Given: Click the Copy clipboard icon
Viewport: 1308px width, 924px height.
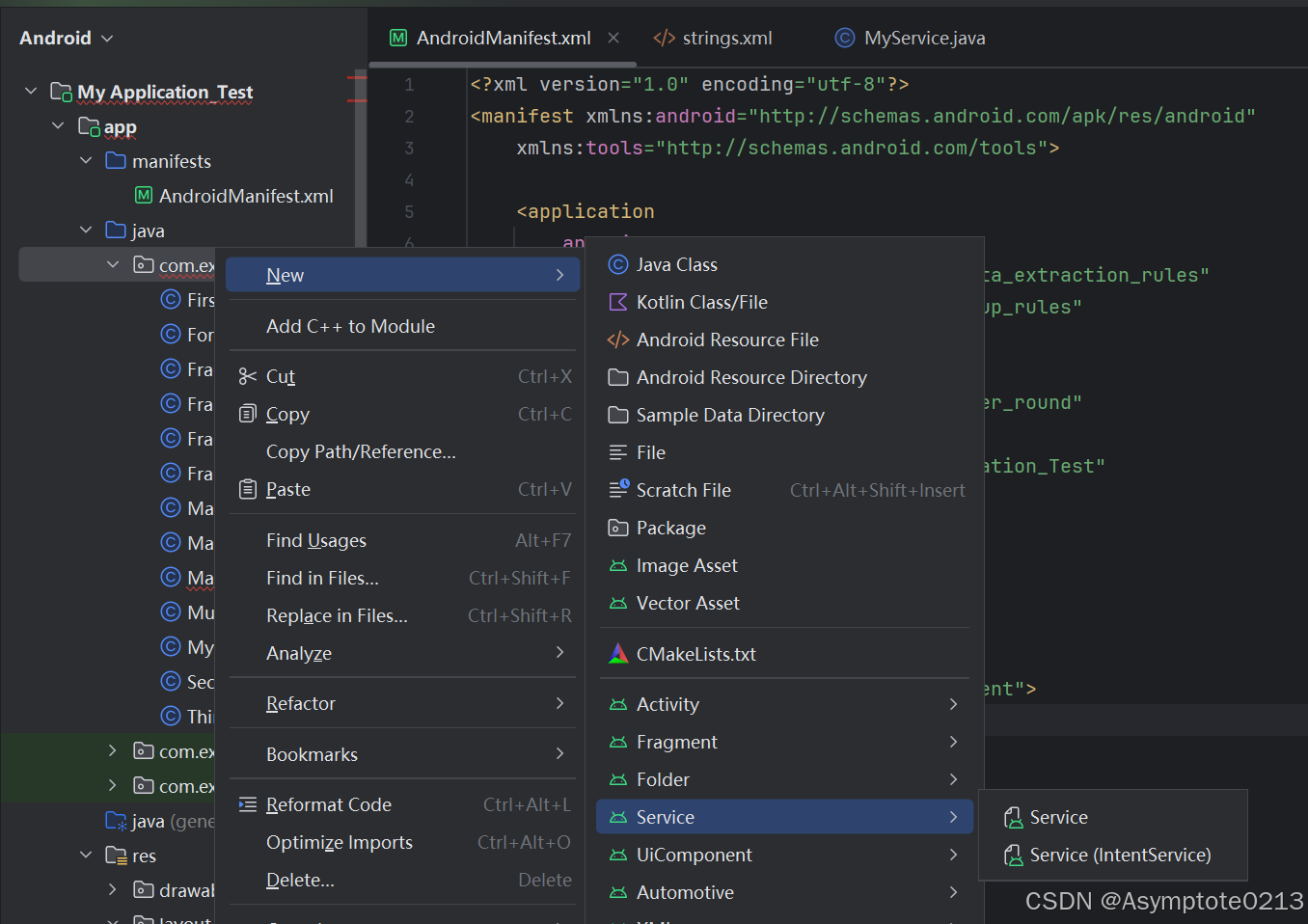Looking at the screenshot, I should (x=248, y=414).
